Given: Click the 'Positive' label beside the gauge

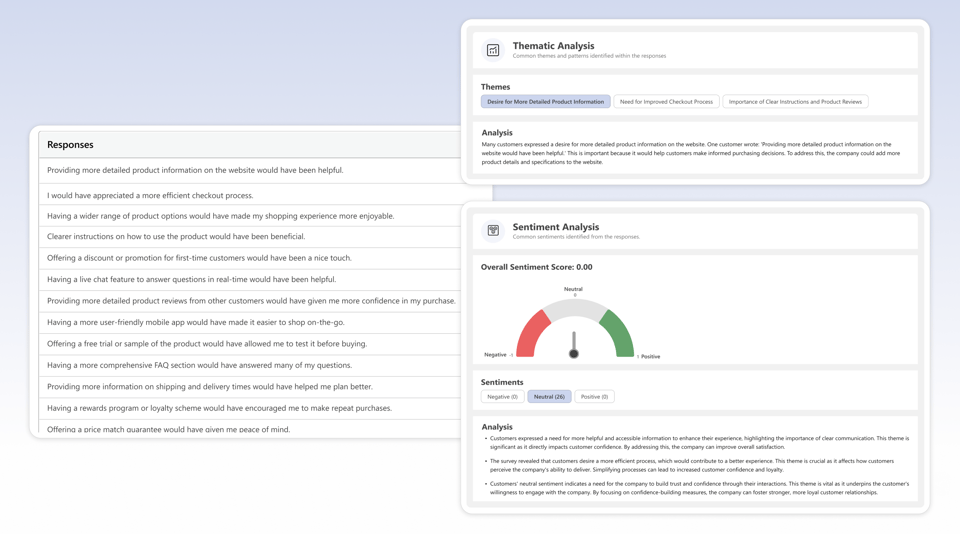Looking at the screenshot, I should click(x=651, y=356).
